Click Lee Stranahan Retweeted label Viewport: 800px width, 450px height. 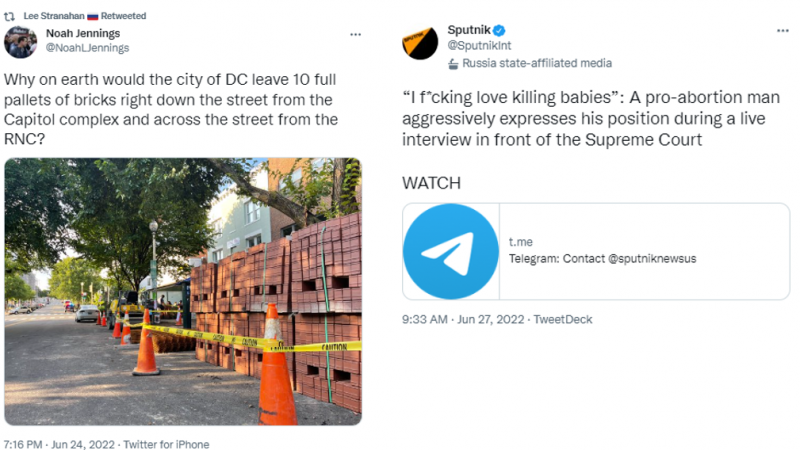point(85,16)
